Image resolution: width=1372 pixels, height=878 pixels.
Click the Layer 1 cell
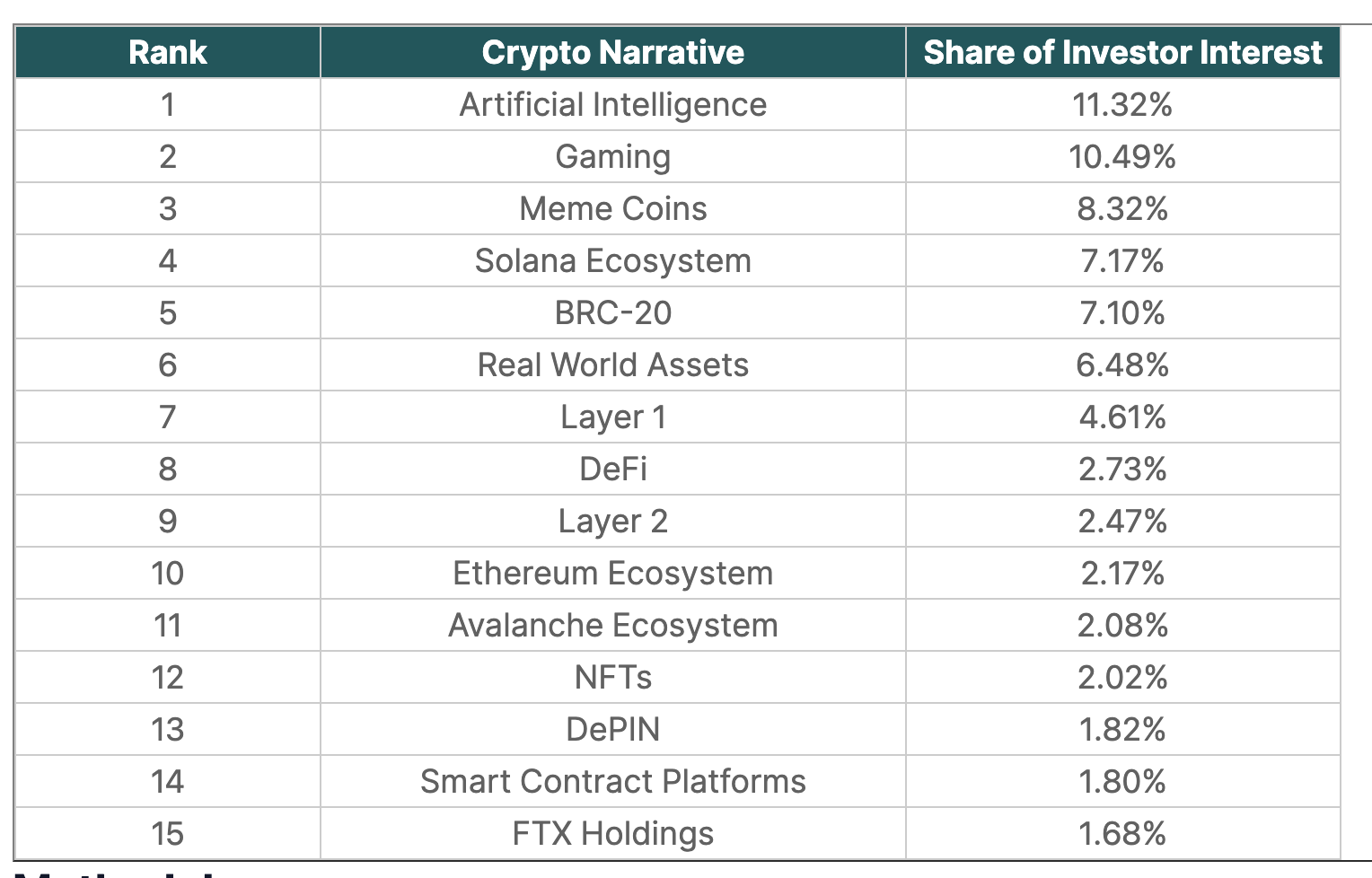612,417
